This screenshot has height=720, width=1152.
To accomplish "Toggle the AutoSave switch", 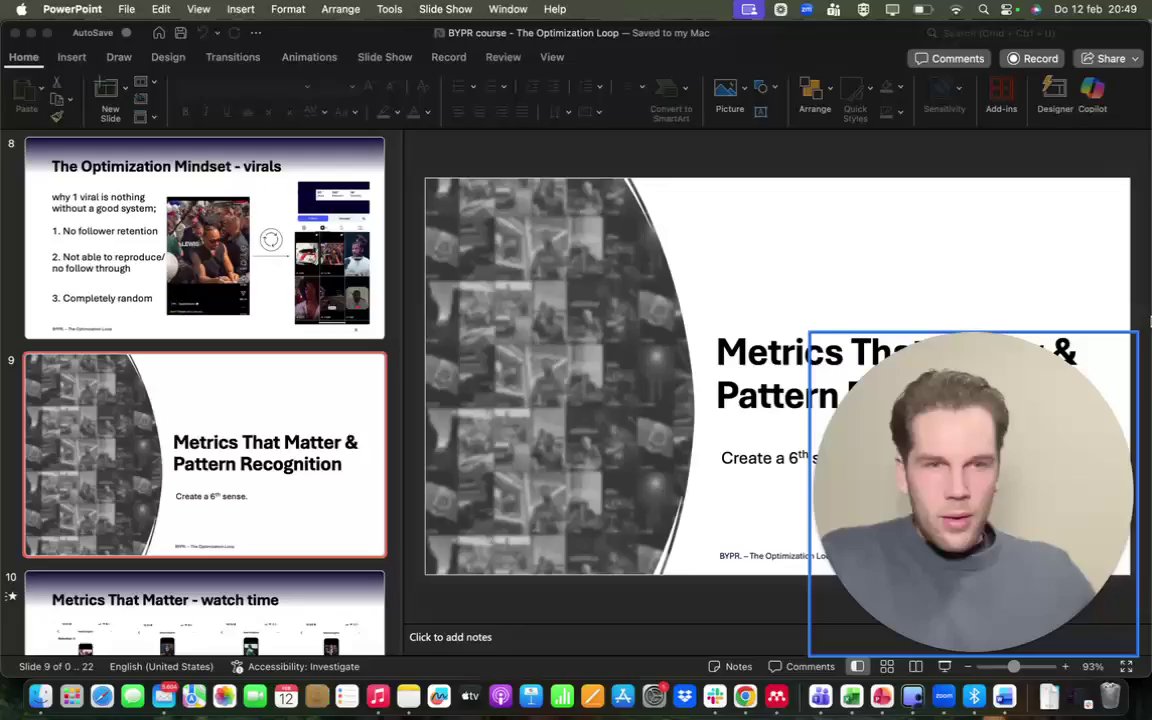I will pyautogui.click(x=126, y=33).
